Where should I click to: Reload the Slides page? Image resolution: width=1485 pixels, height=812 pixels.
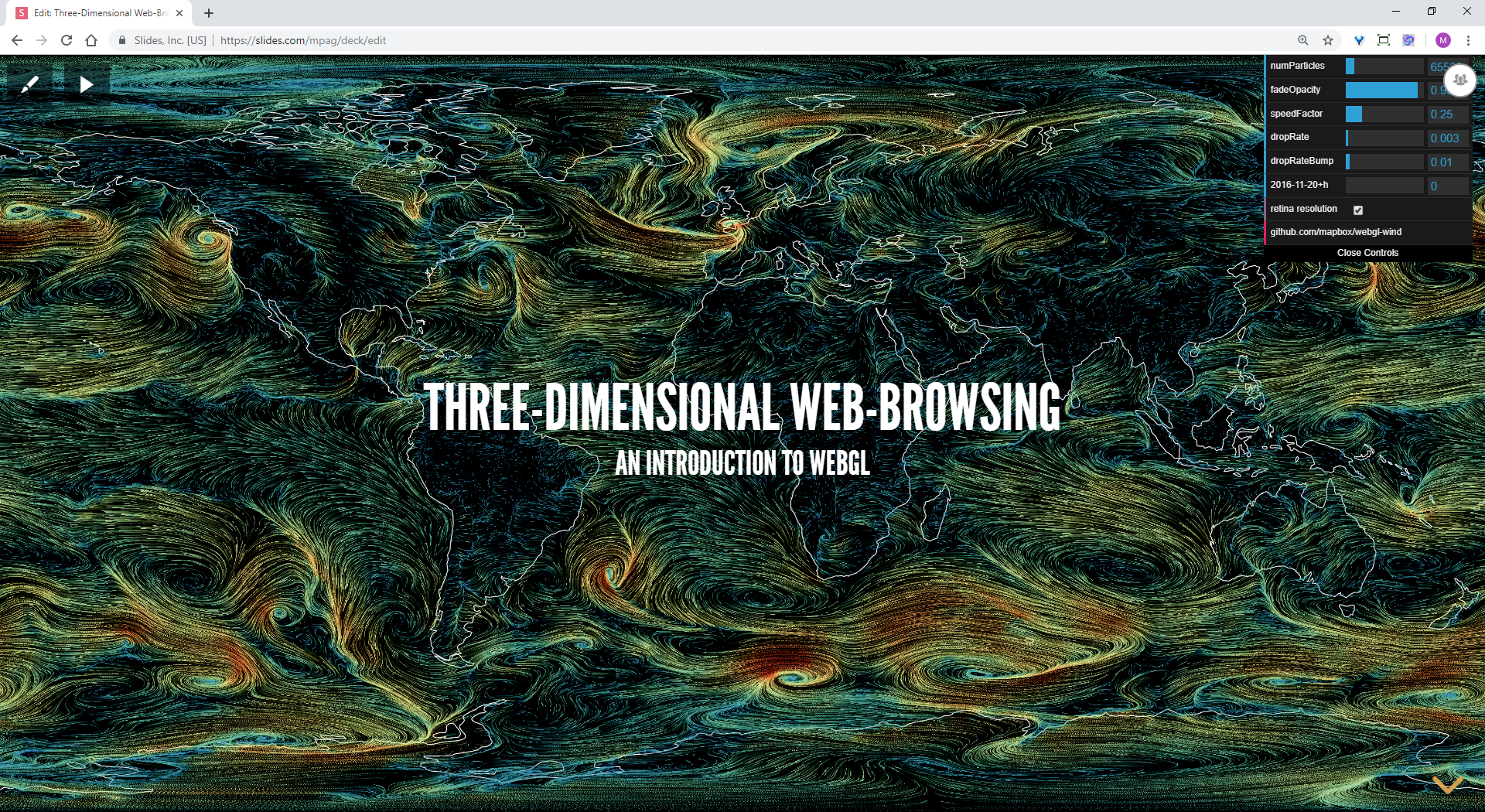(x=67, y=40)
